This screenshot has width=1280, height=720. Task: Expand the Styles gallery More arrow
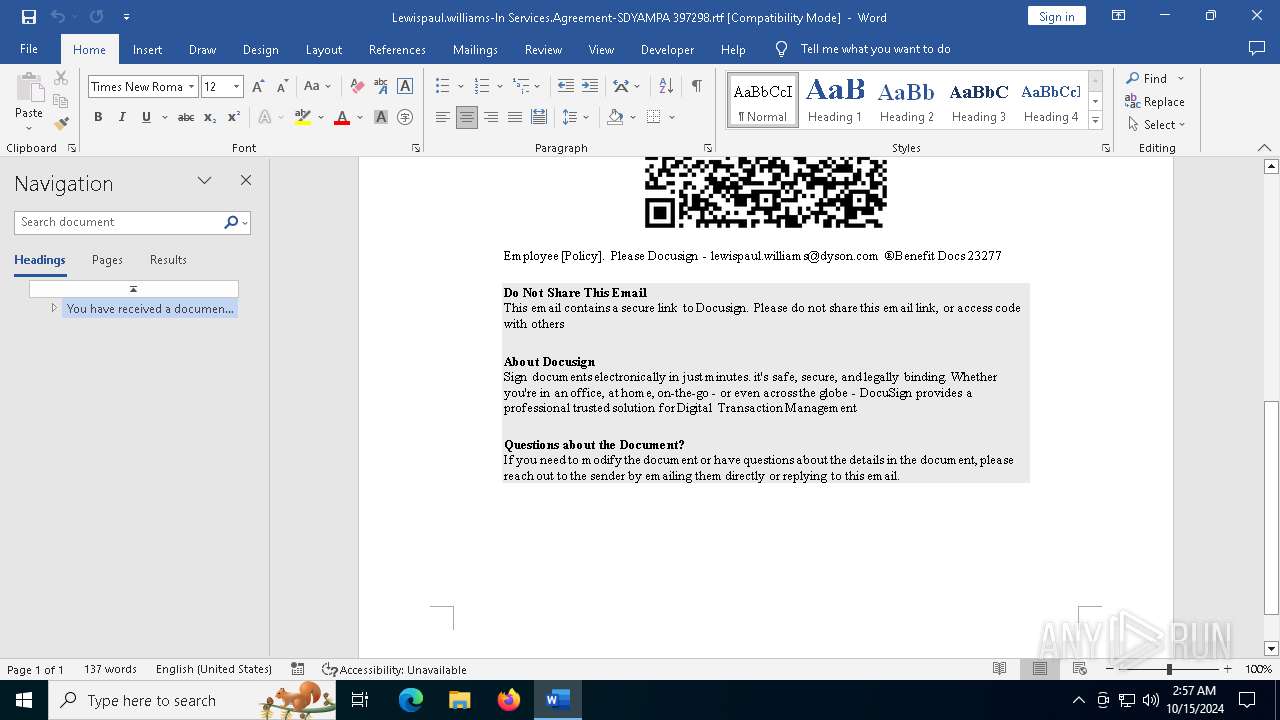[1095, 121]
